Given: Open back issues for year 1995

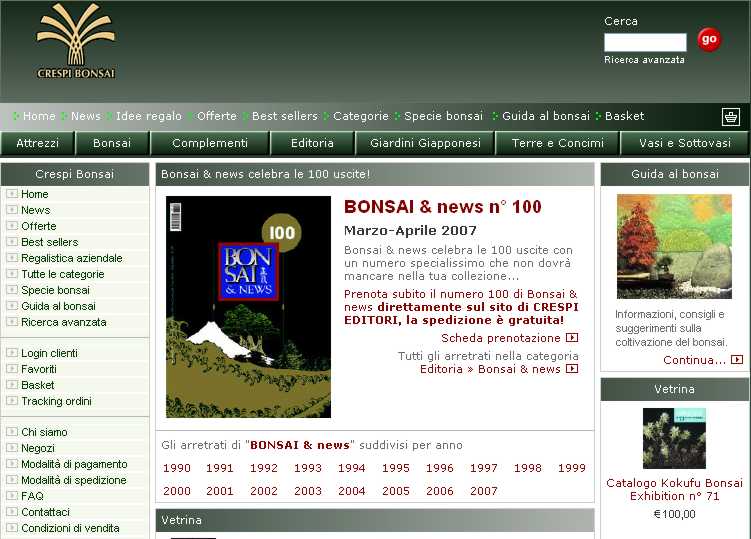Looking at the screenshot, I should 396,468.
